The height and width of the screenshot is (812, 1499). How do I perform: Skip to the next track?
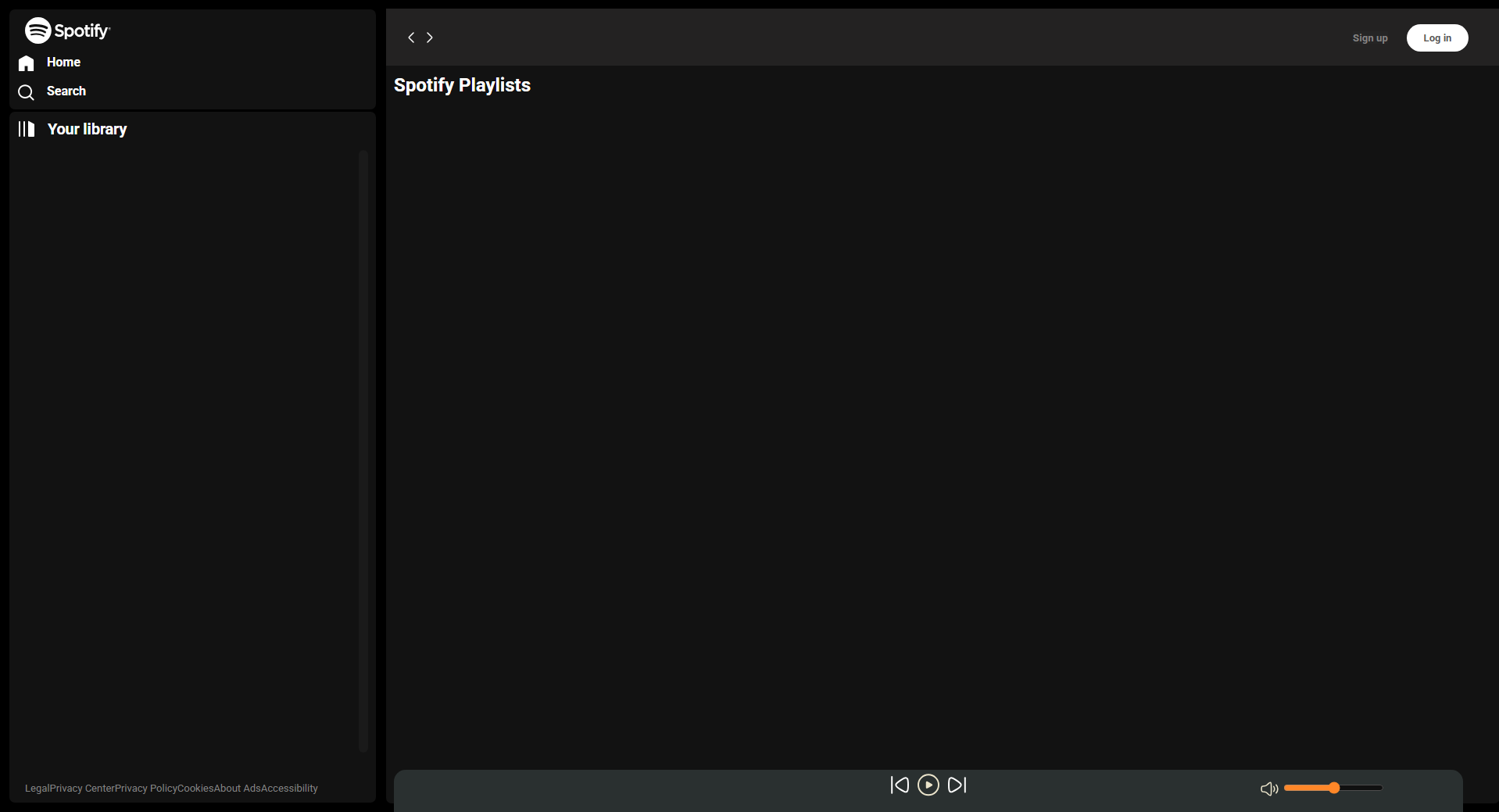click(x=957, y=785)
